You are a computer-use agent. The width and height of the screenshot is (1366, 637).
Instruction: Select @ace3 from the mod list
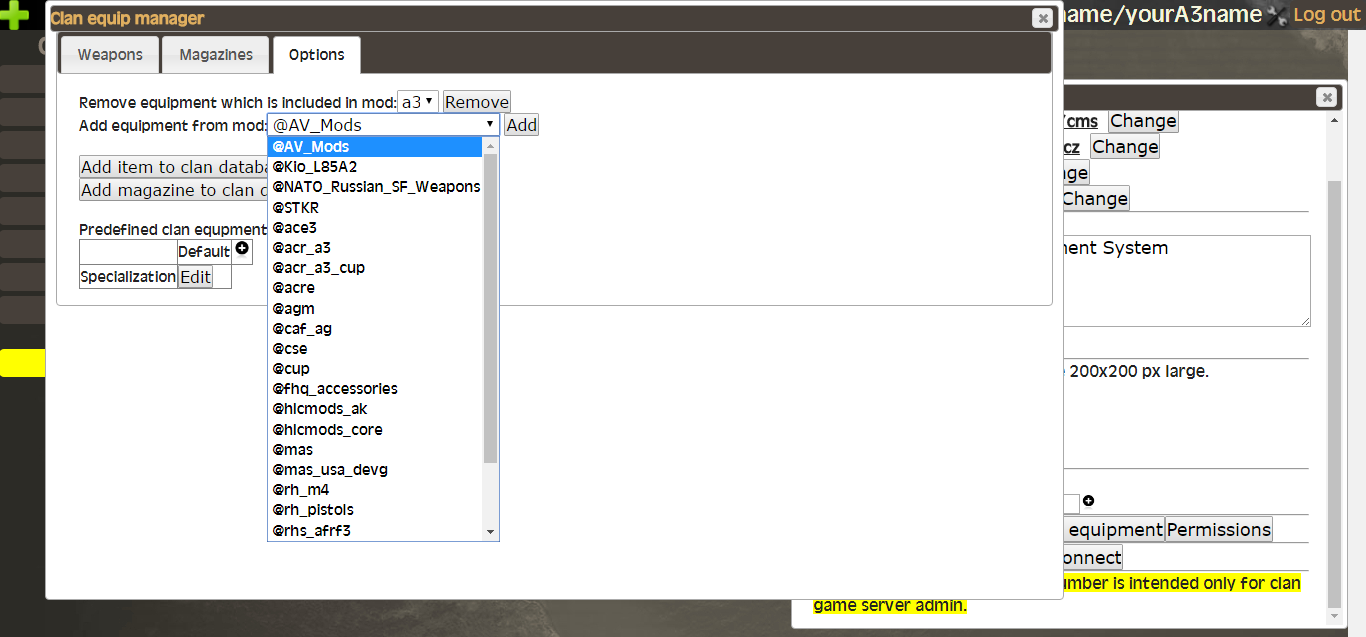294,228
